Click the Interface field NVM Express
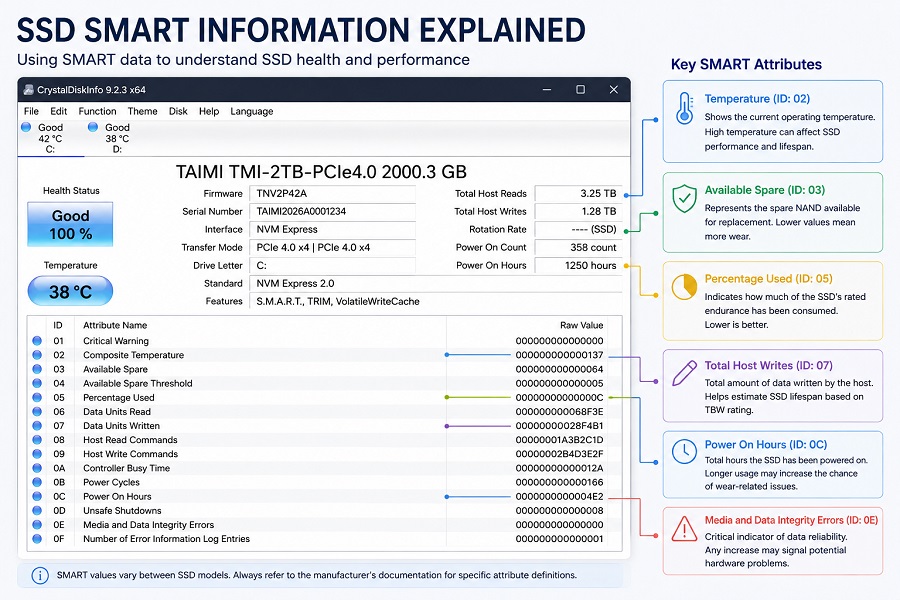Screen dimensions: 900x600 (x=332, y=229)
